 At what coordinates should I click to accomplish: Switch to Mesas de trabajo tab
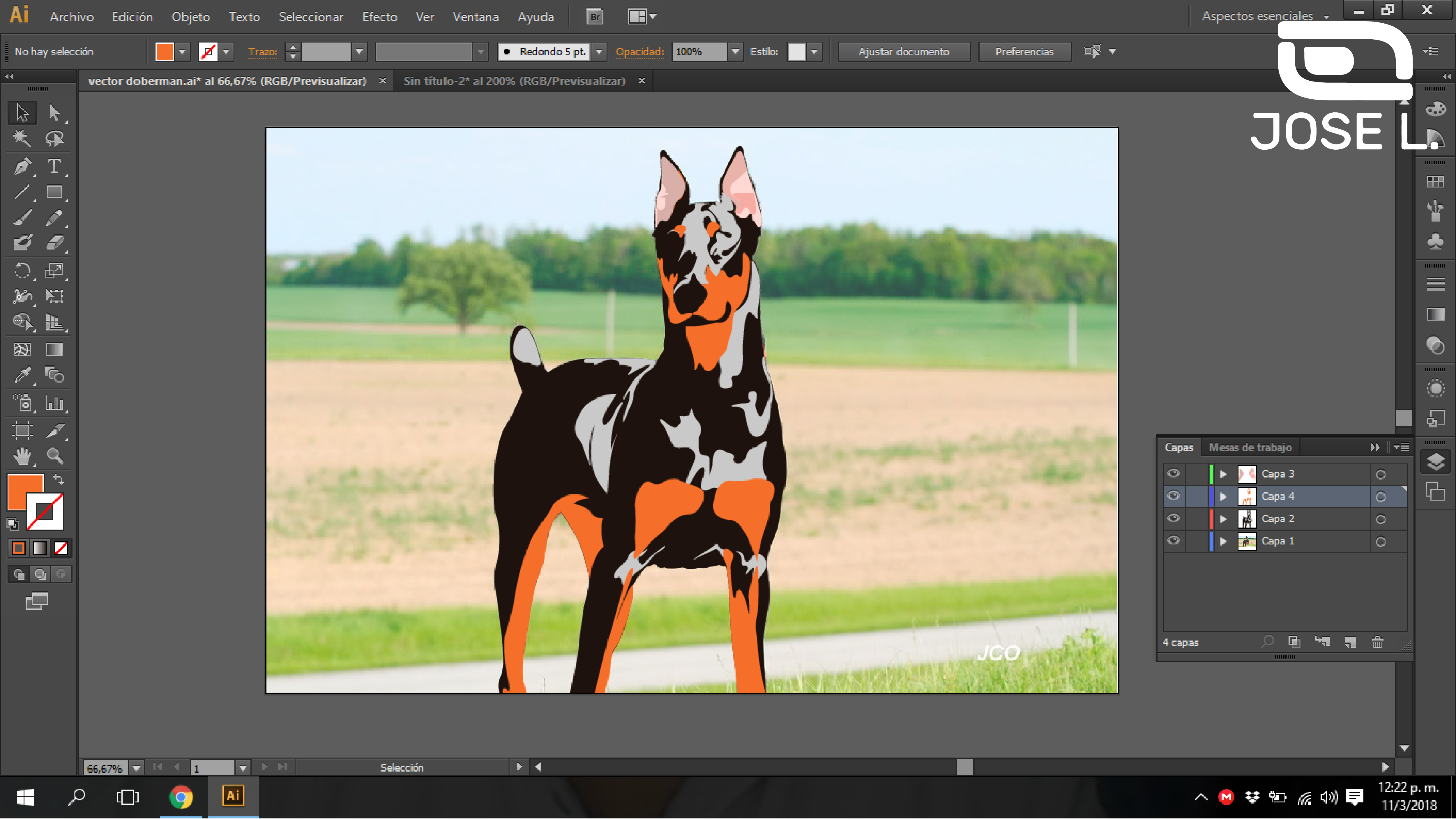[1250, 447]
